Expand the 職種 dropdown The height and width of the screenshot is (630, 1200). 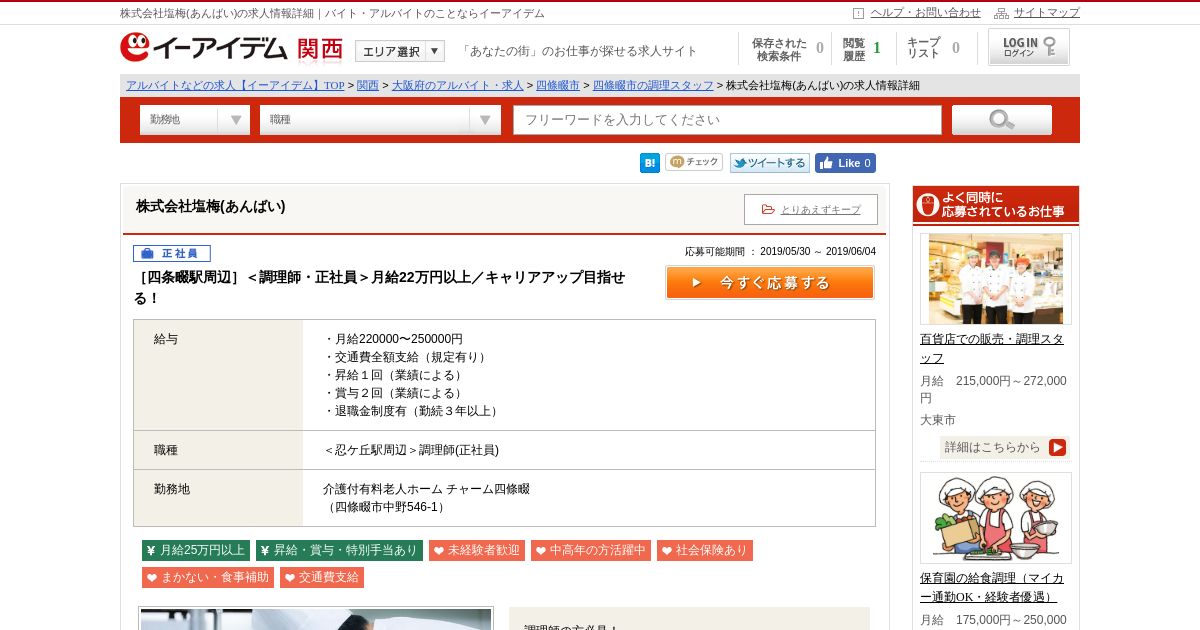pos(380,120)
